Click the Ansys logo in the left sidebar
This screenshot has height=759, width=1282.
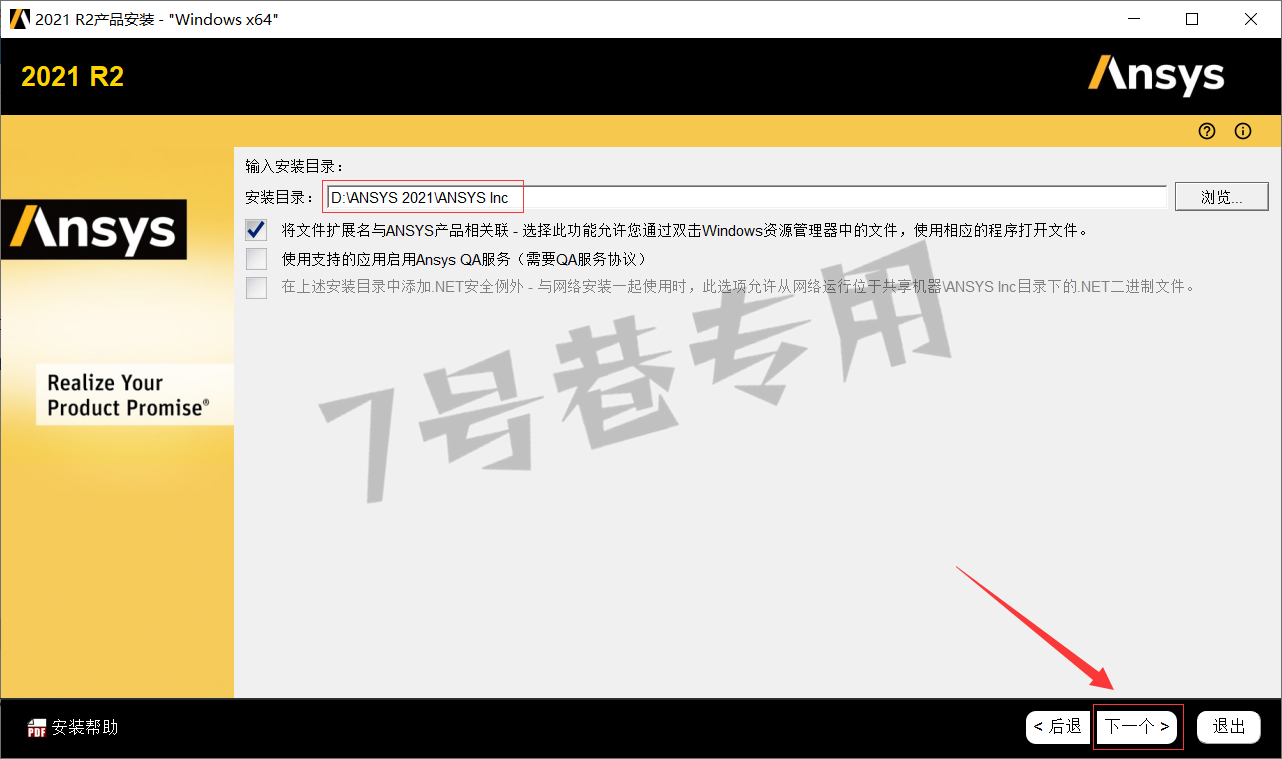click(x=94, y=229)
